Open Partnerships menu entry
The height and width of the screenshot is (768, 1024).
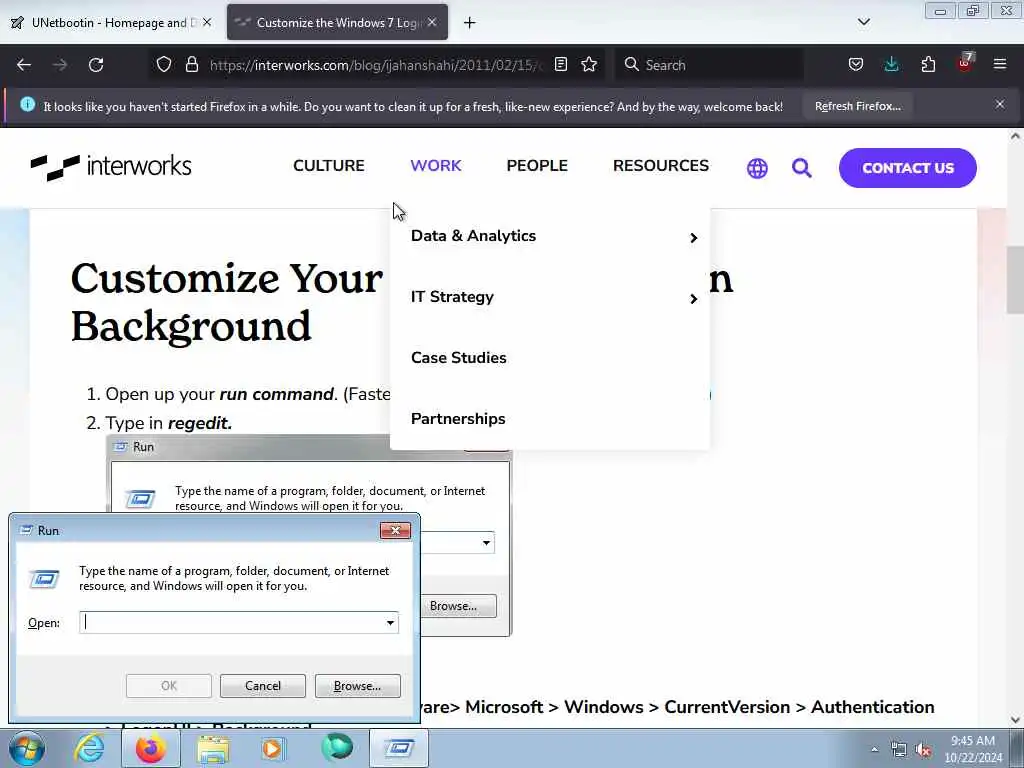(x=458, y=419)
